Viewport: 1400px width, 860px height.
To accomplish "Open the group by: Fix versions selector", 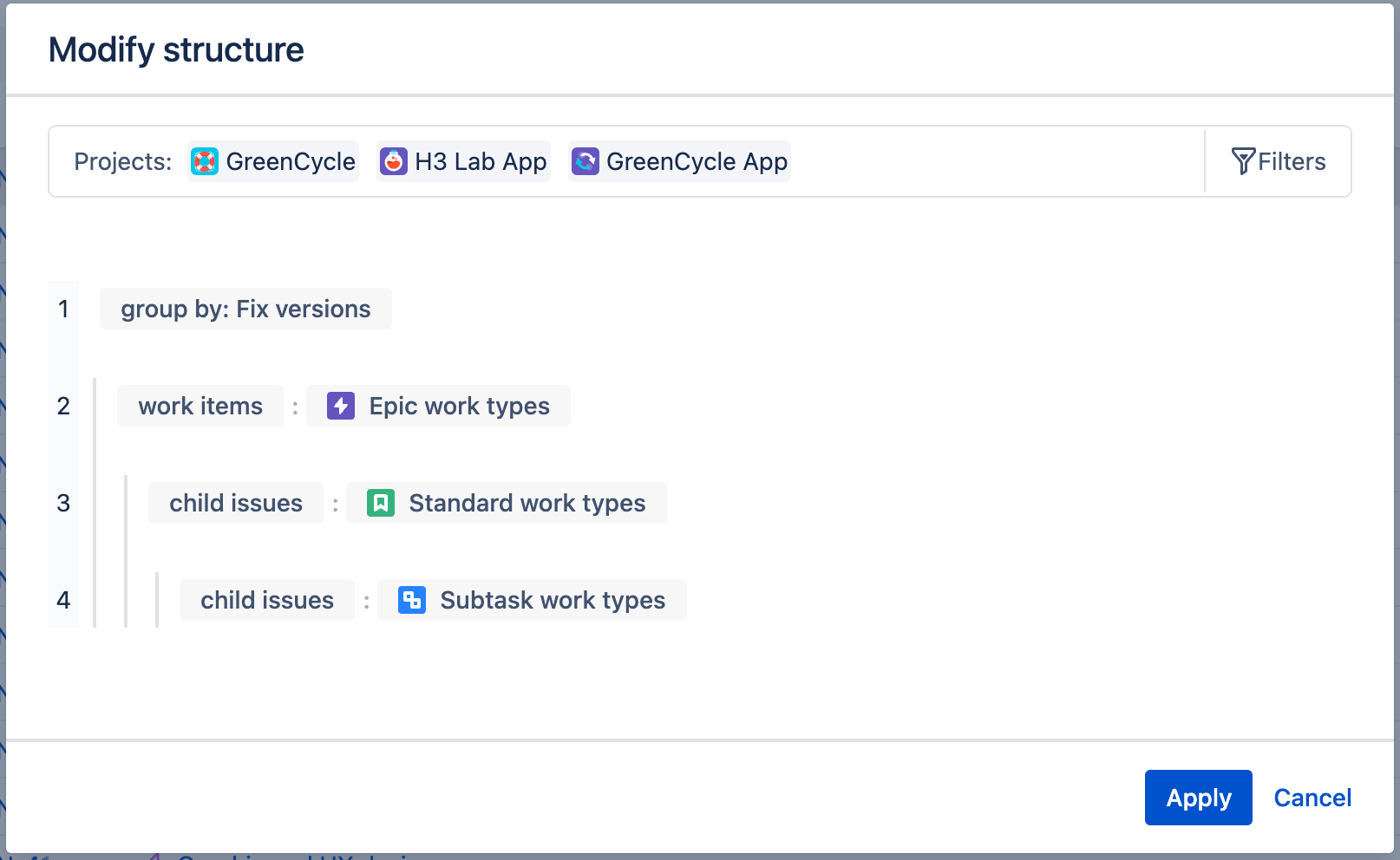I will click(x=245, y=309).
